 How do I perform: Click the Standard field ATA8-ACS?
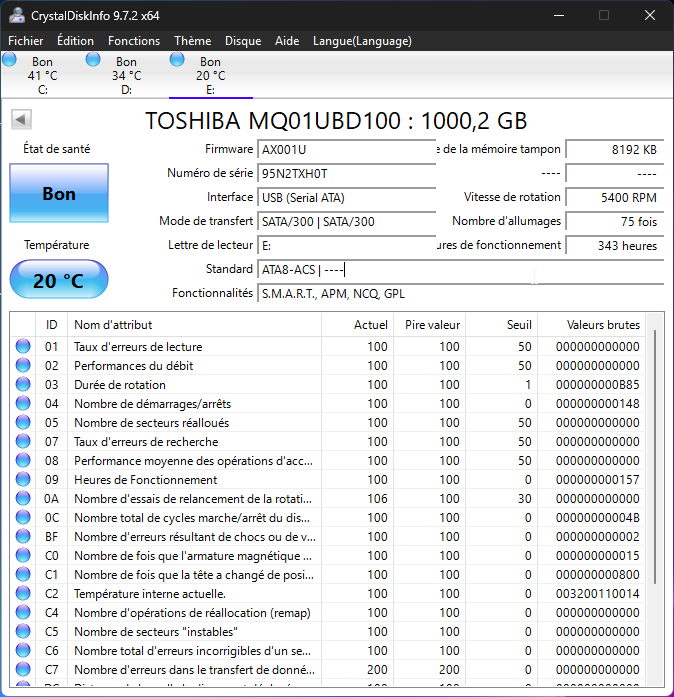(460, 269)
